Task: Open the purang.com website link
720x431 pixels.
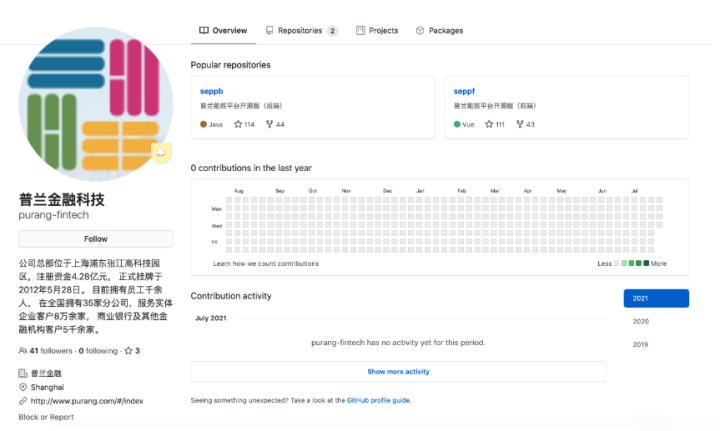Action: [x=87, y=401]
